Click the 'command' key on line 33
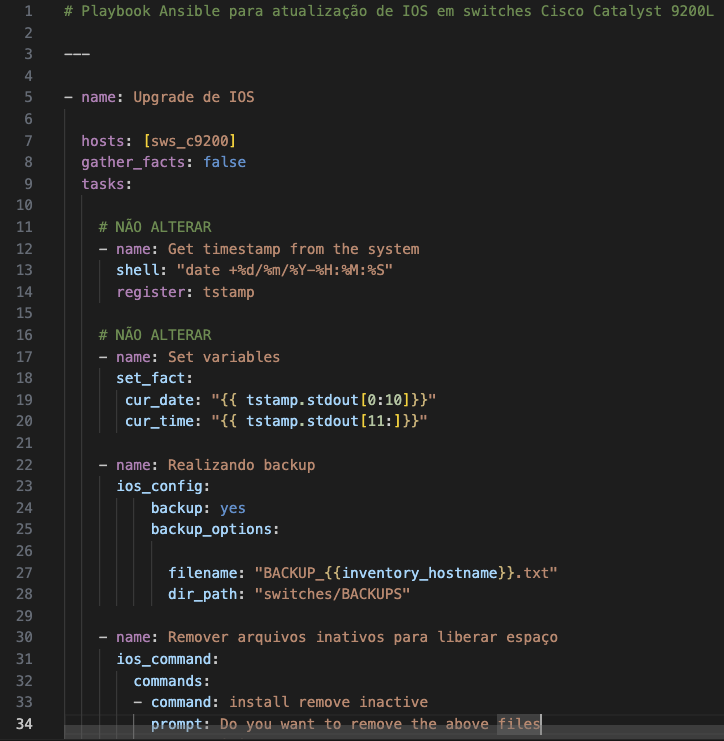Image resolution: width=724 pixels, height=741 pixels. pos(181,702)
